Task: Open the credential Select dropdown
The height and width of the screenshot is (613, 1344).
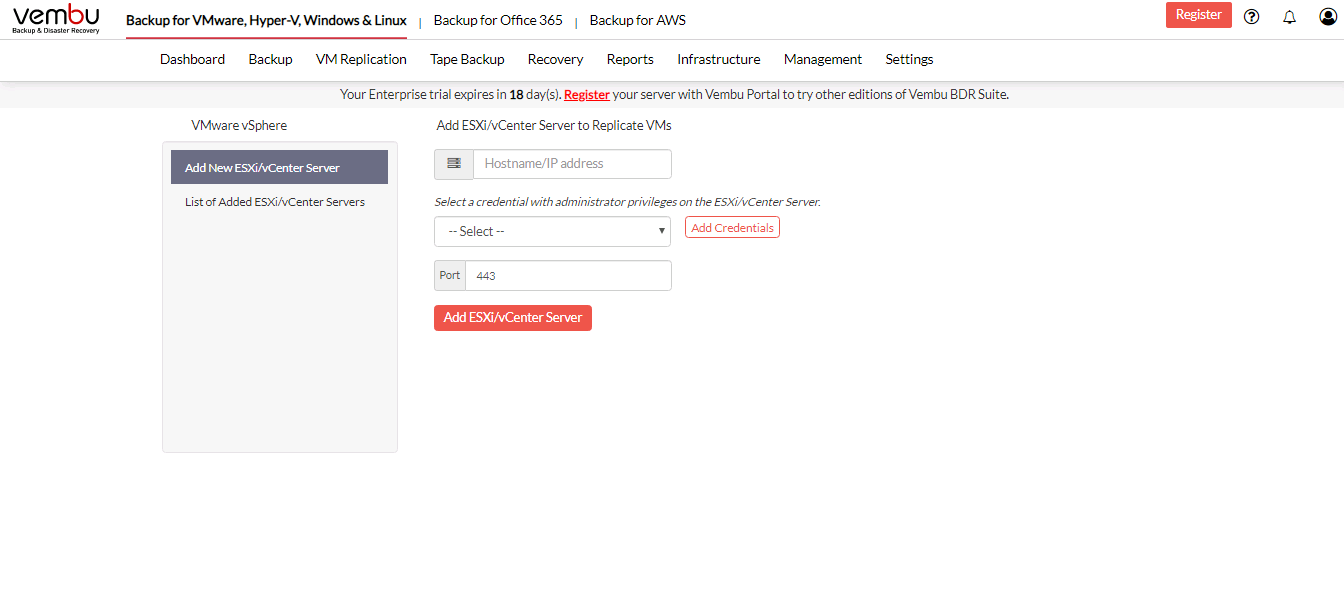Action: [552, 231]
